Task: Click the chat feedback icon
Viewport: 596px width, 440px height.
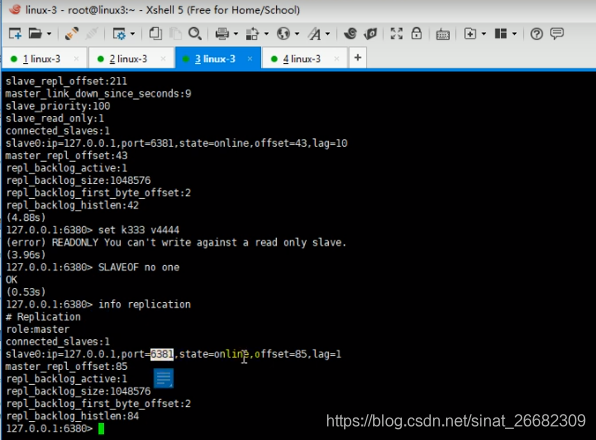Action: [x=557, y=34]
